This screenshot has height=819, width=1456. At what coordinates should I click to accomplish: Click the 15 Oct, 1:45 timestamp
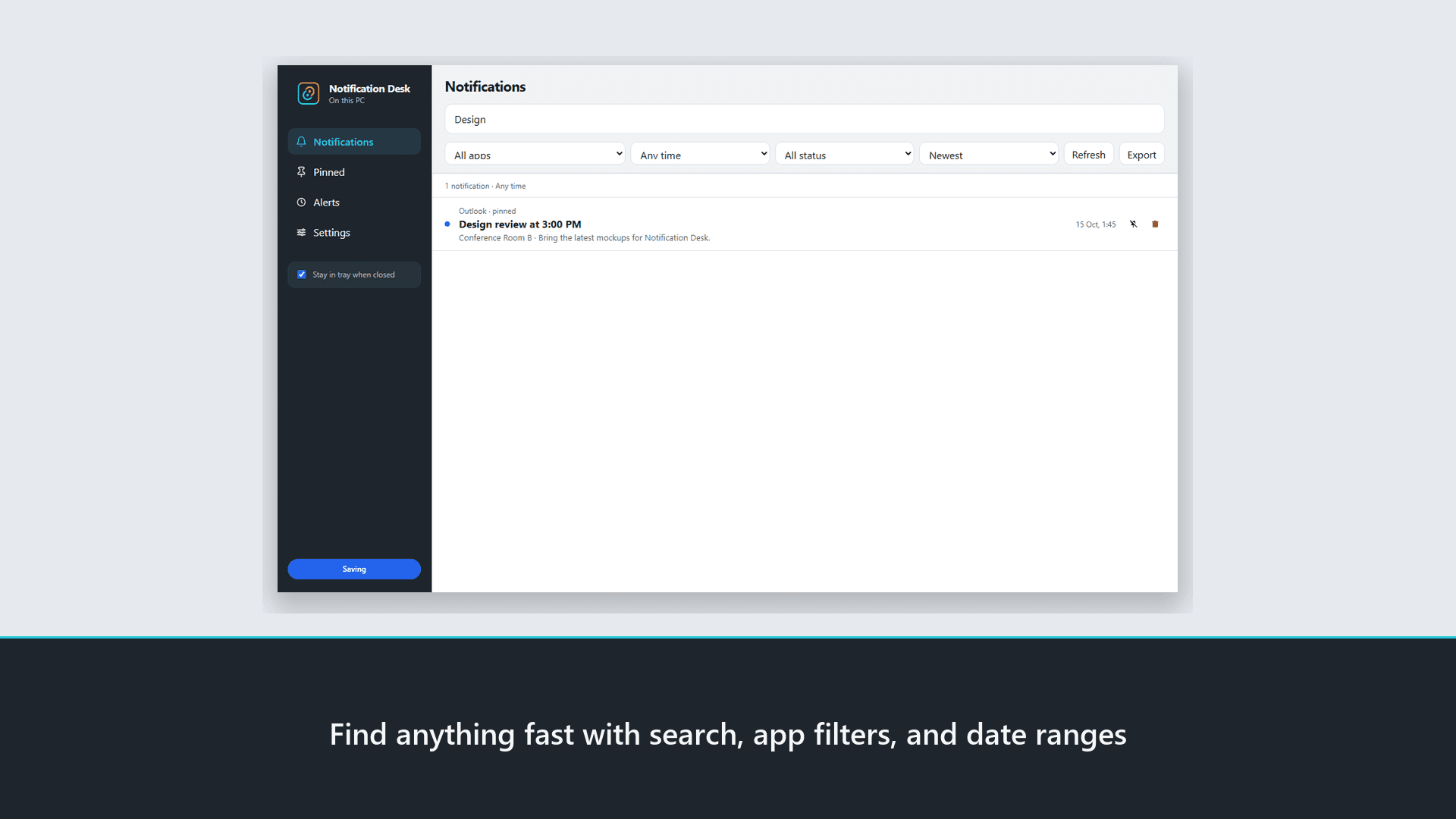coord(1095,224)
